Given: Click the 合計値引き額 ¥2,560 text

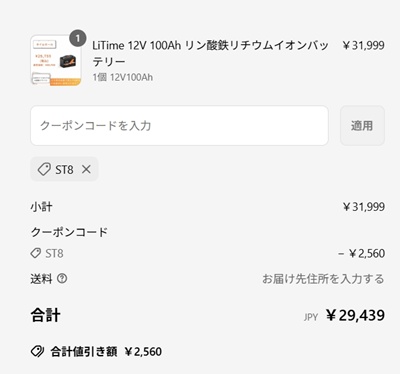Looking at the screenshot, I should [106, 352].
